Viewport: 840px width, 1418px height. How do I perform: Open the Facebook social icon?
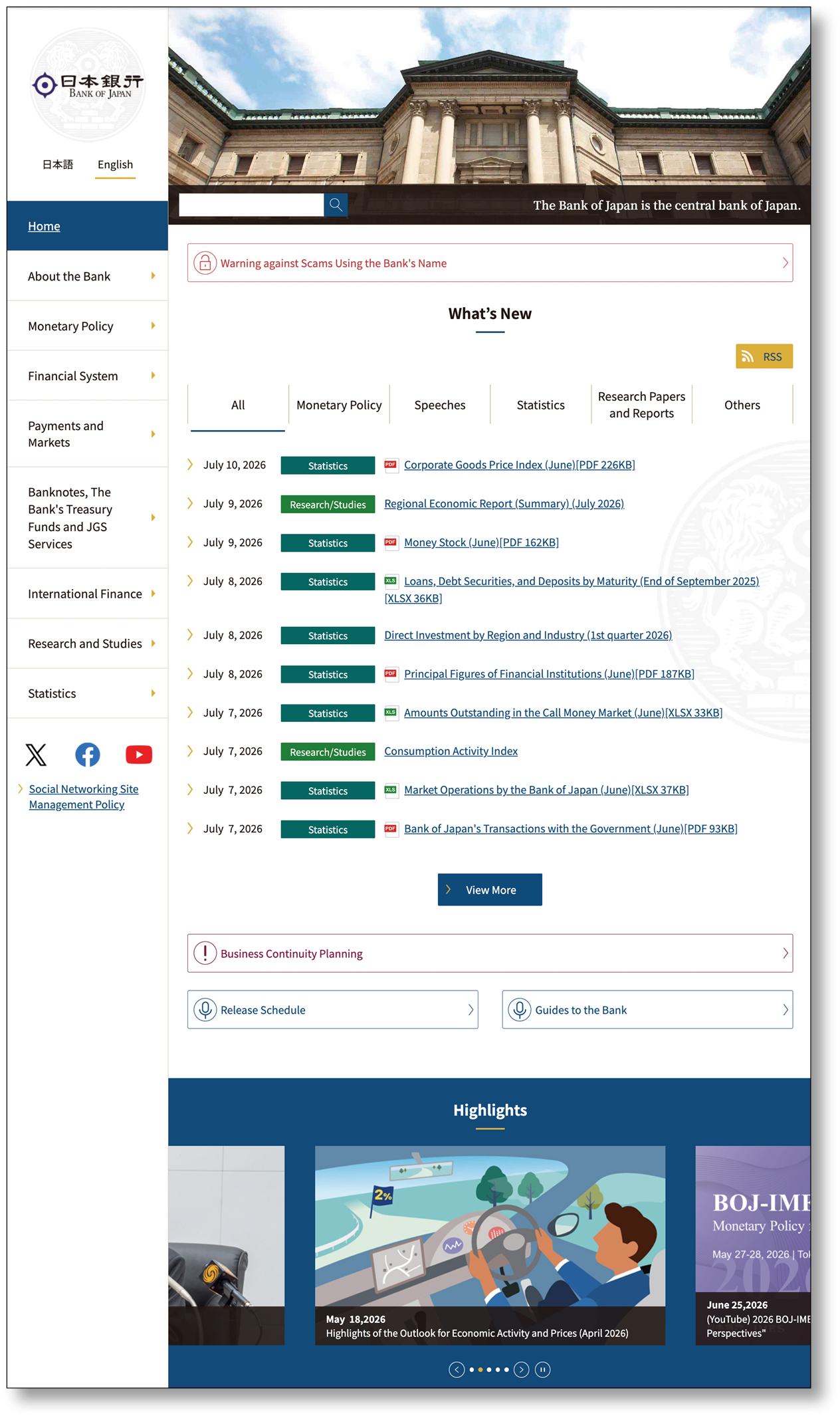[x=88, y=755]
